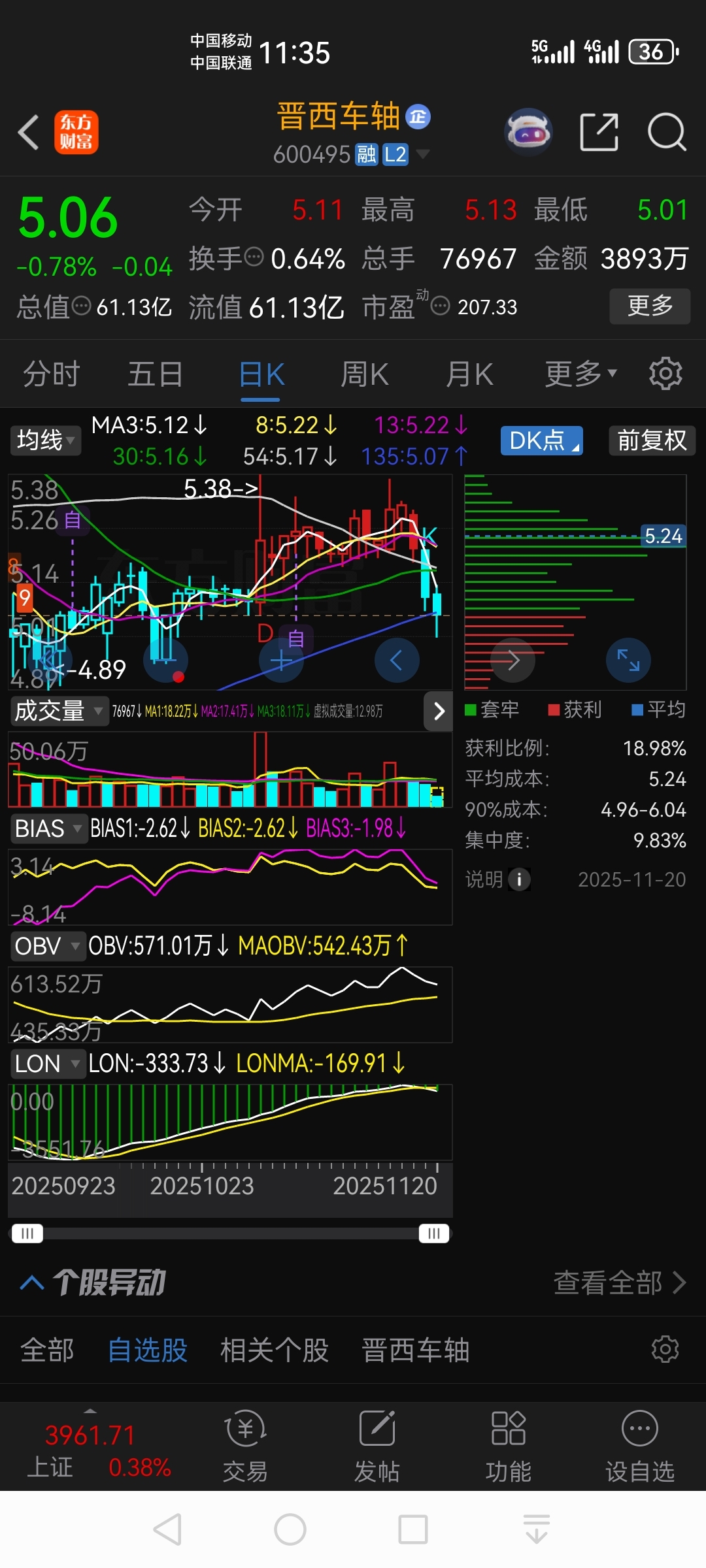Tap the 更多 quote details button
This screenshot has width=706, height=1568.
[x=650, y=306]
